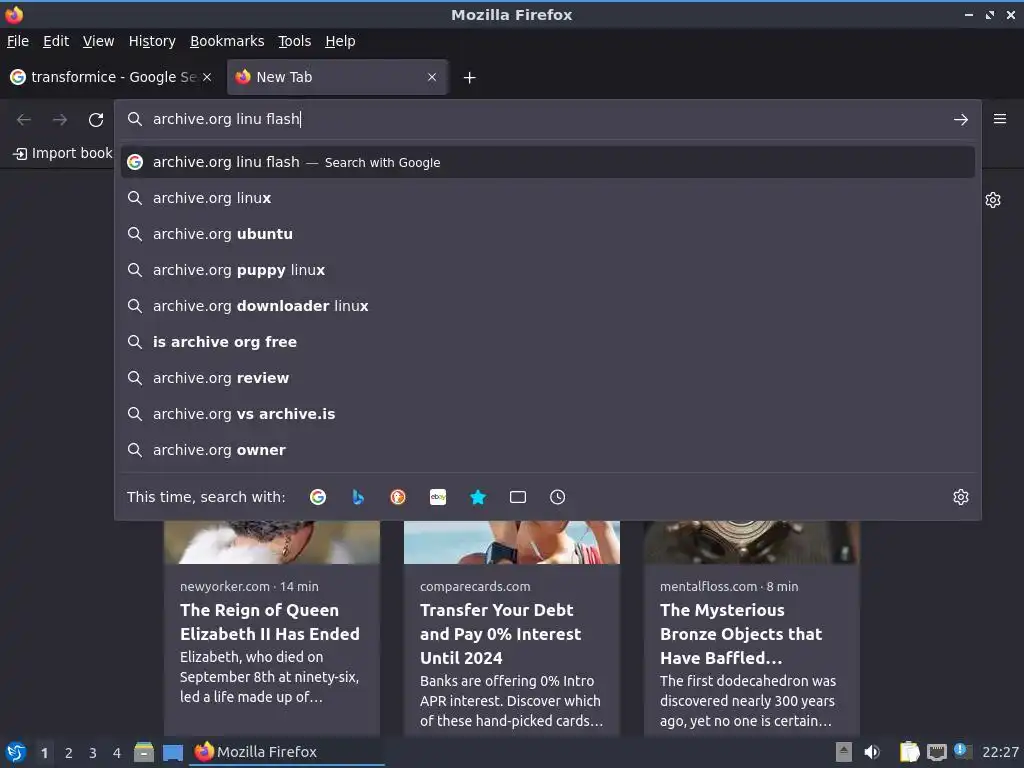Click Mozilla Firefox taskbar window button
Screen dimensions: 1024x768
(x=287, y=752)
